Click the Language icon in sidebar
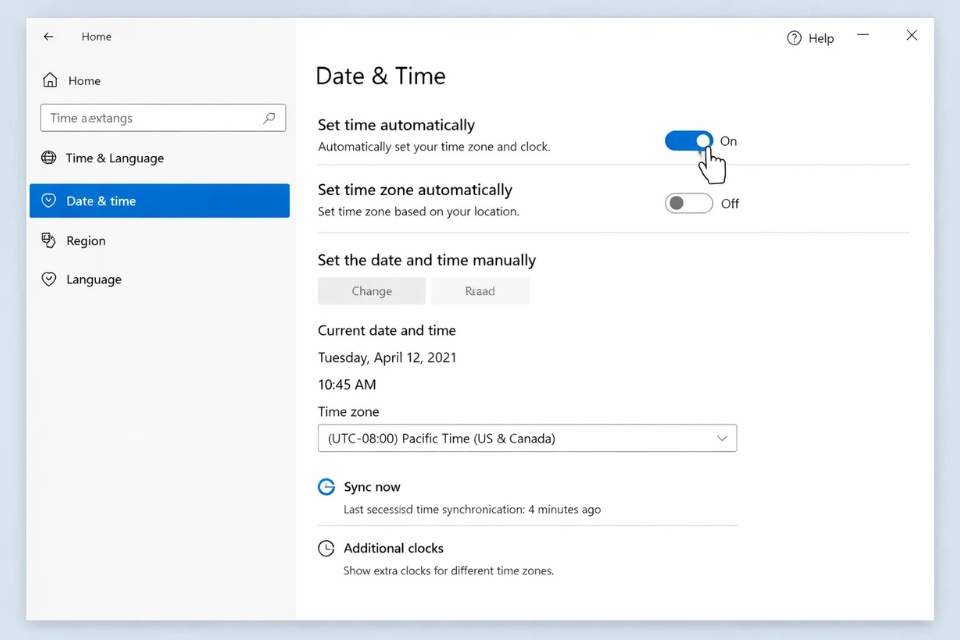 pos(49,280)
